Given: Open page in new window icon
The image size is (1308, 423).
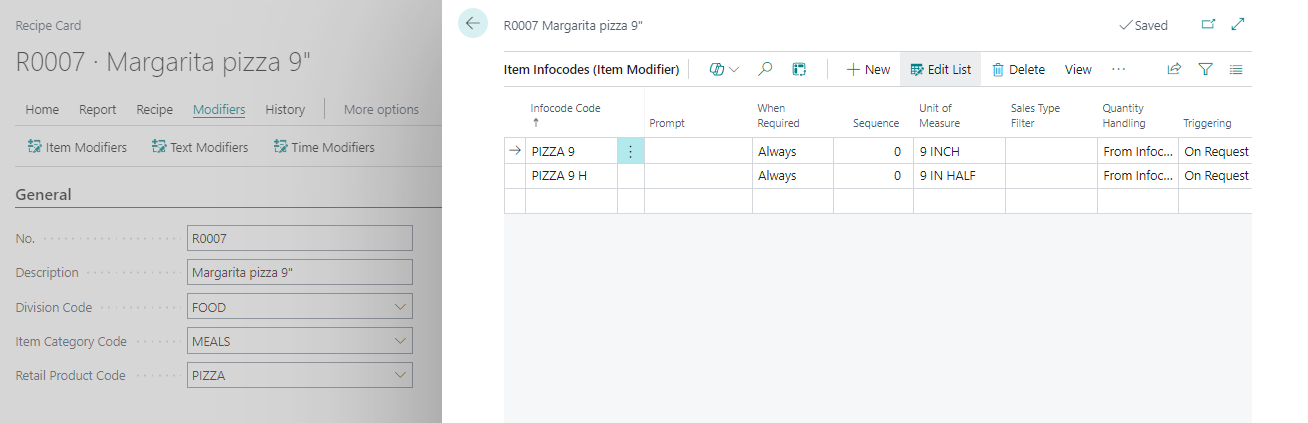Looking at the screenshot, I should tap(1208, 25).
